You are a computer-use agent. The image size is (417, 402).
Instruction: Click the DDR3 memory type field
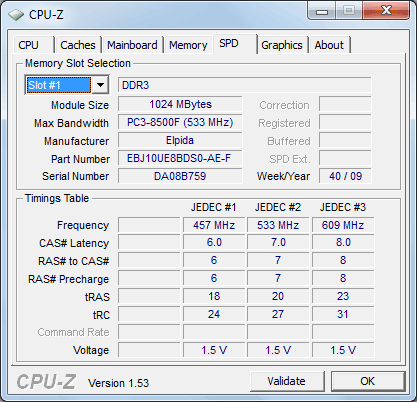tap(245, 85)
